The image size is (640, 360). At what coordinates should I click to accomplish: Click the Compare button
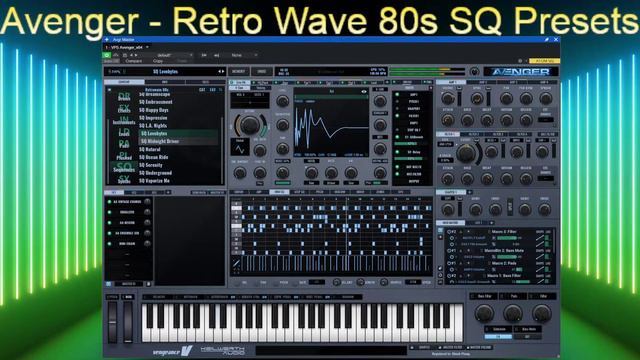point(133,61)
